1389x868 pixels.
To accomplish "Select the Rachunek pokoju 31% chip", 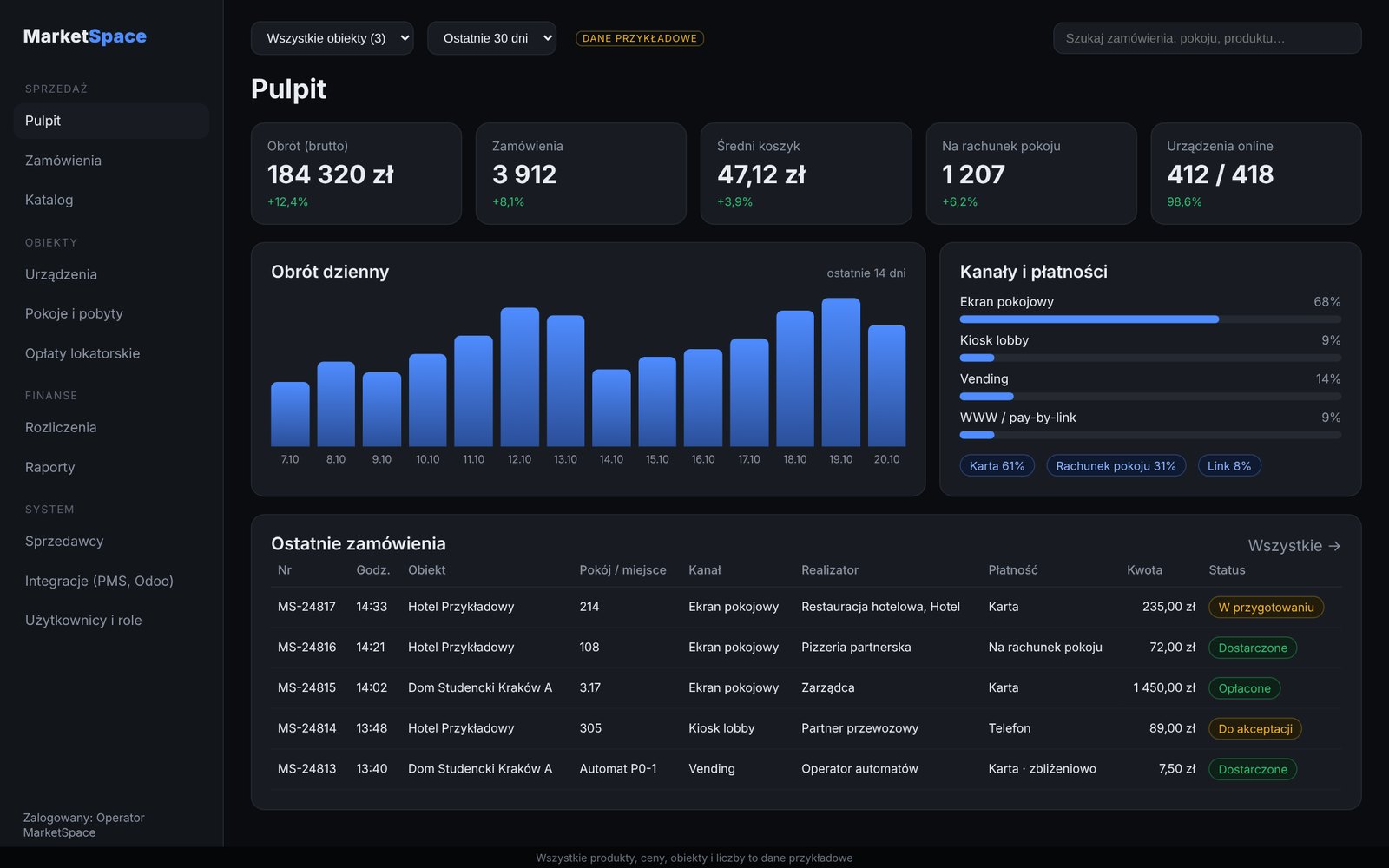I will click(x=1116, y=466).
